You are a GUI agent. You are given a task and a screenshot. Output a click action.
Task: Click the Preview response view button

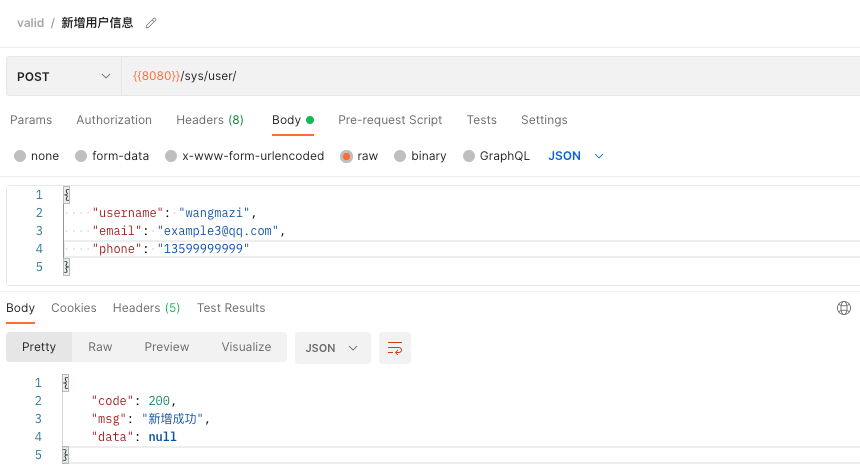(167, 347)
